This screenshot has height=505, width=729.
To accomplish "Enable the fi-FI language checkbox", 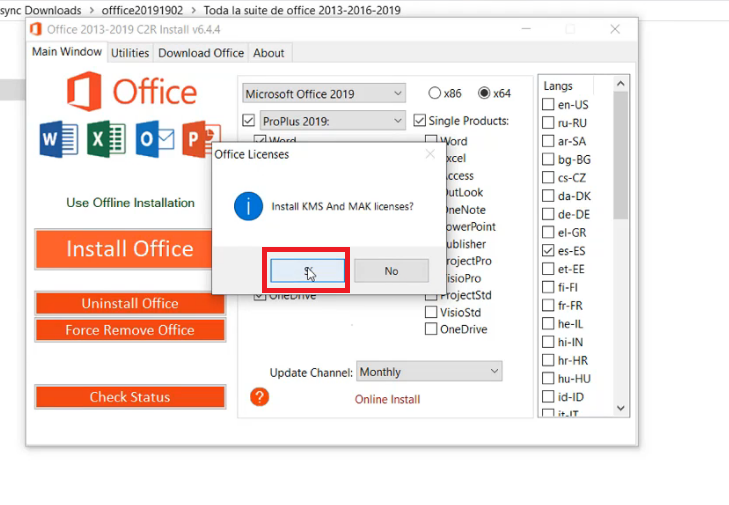I will pos(548,287).
